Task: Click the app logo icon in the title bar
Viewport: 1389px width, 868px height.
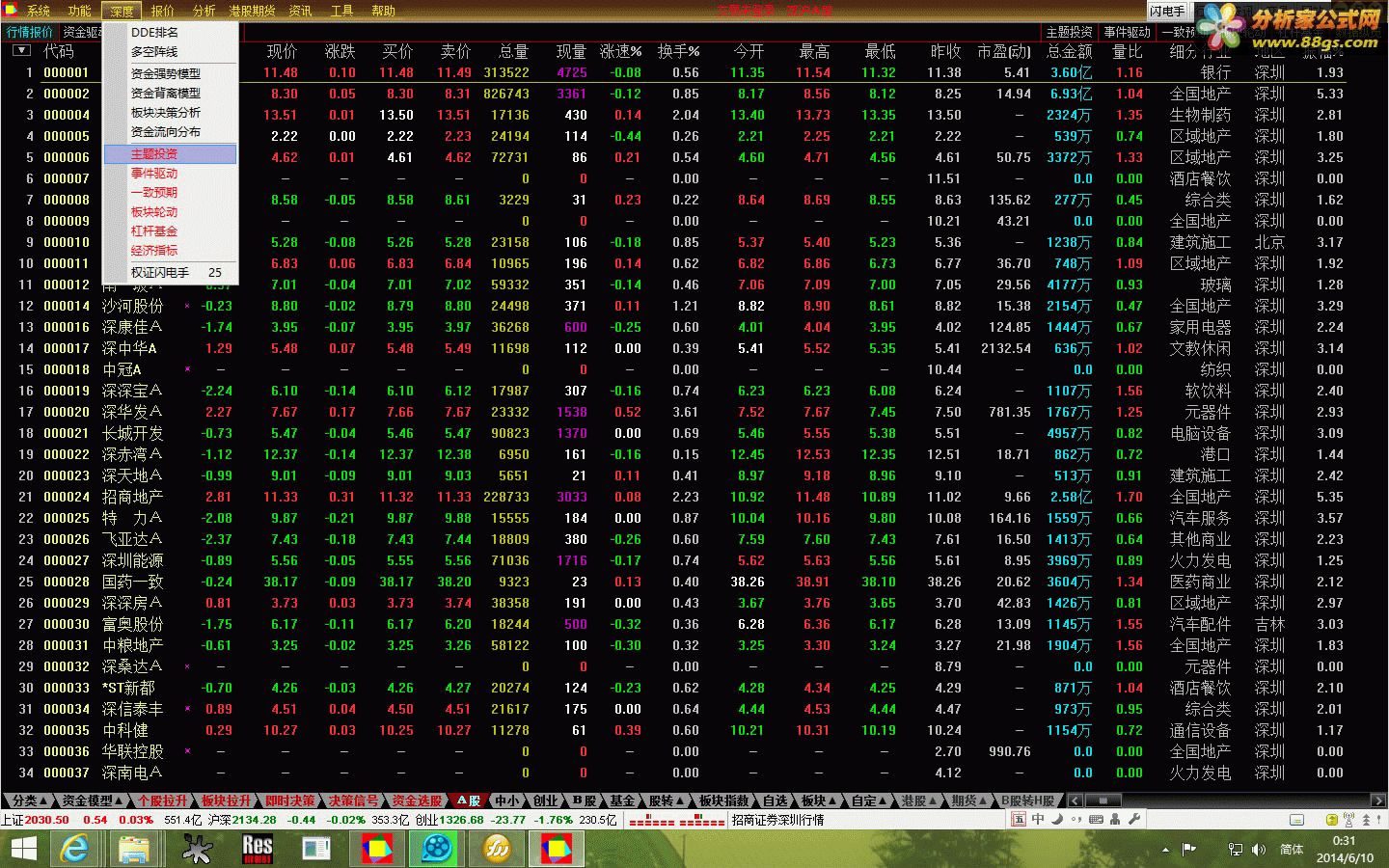Action: pos(12,10)
